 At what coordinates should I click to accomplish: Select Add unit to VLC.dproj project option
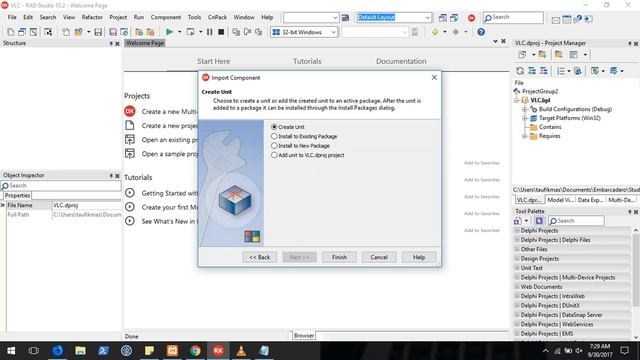(x=274, y=155)
